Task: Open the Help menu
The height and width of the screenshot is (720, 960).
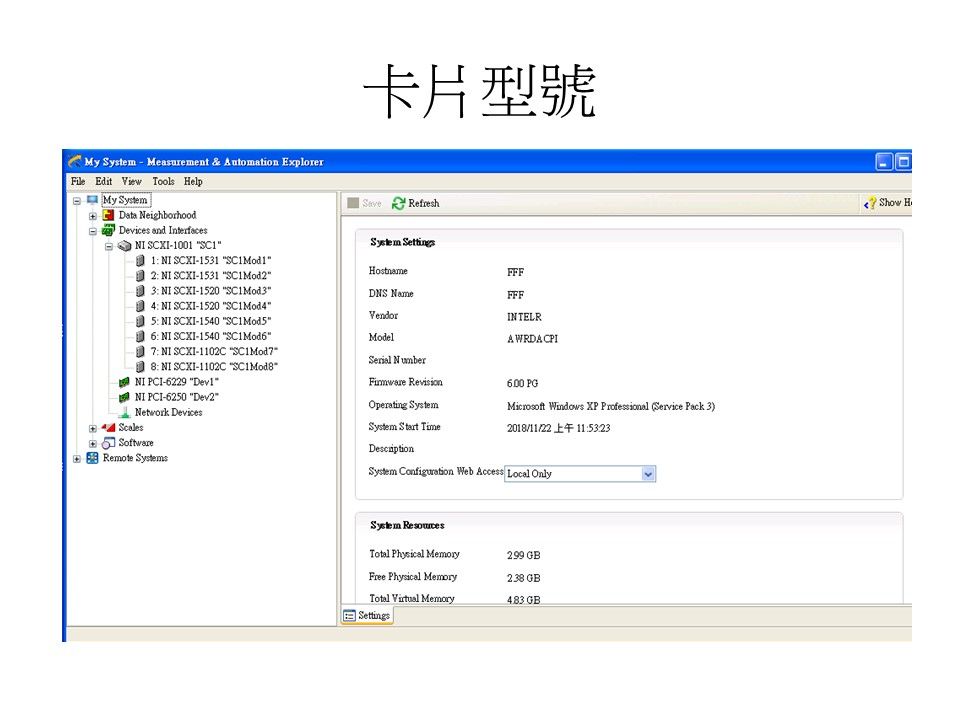Action: (x=193, y=181)
